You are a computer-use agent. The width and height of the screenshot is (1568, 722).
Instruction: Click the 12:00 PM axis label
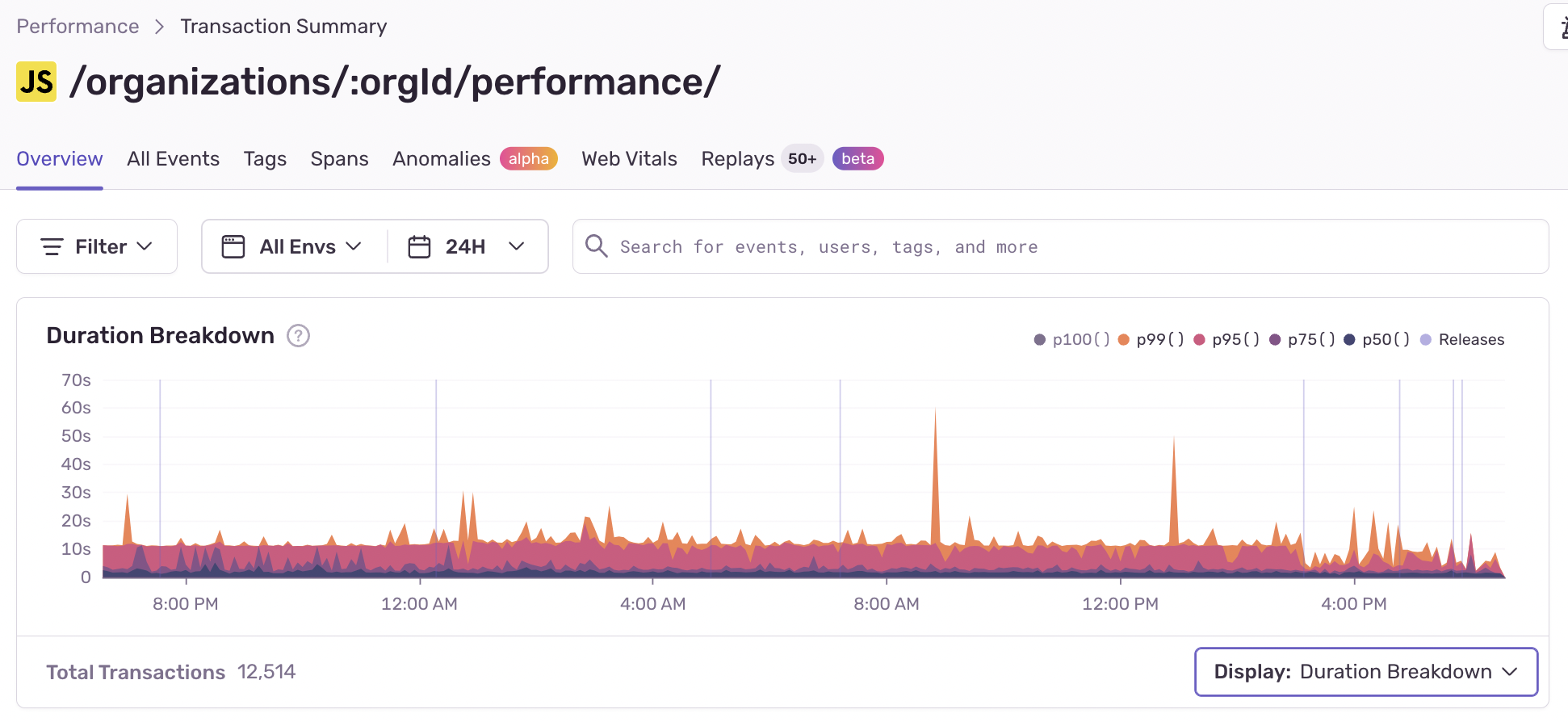click(x=1120, y=604)
